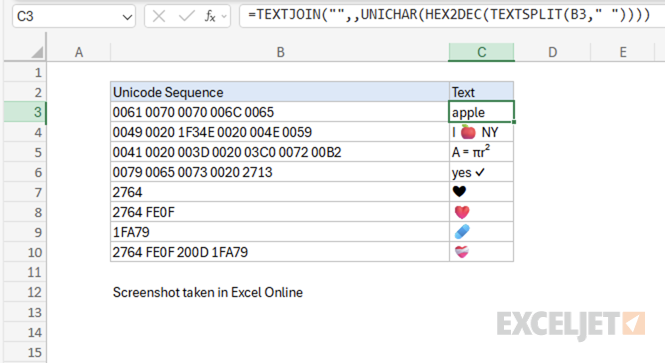This screenshot has width=665, height=363.
Task: Open the insert function fx button
Action: point(210,17)
